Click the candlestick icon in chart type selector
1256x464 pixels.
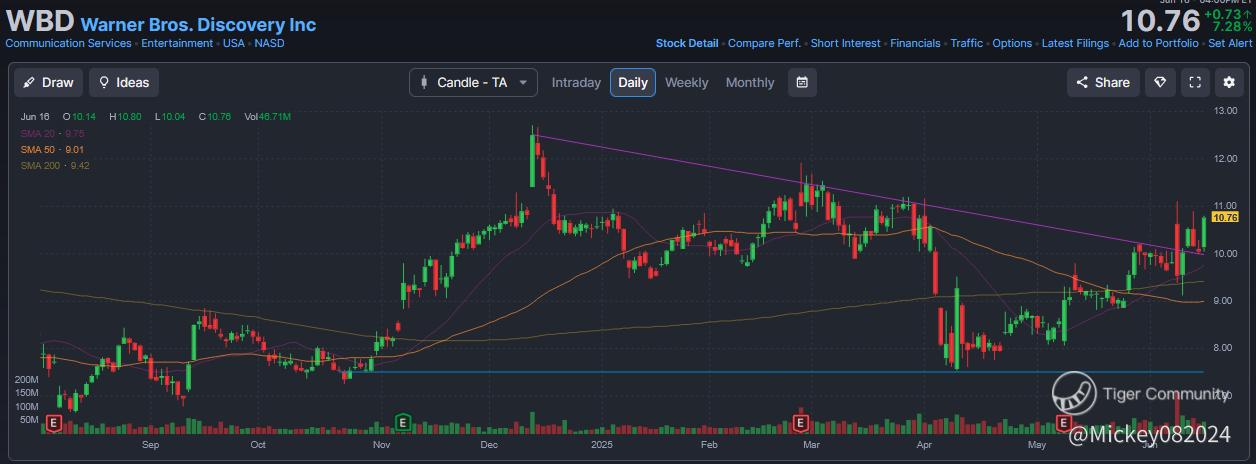(423, 82)
